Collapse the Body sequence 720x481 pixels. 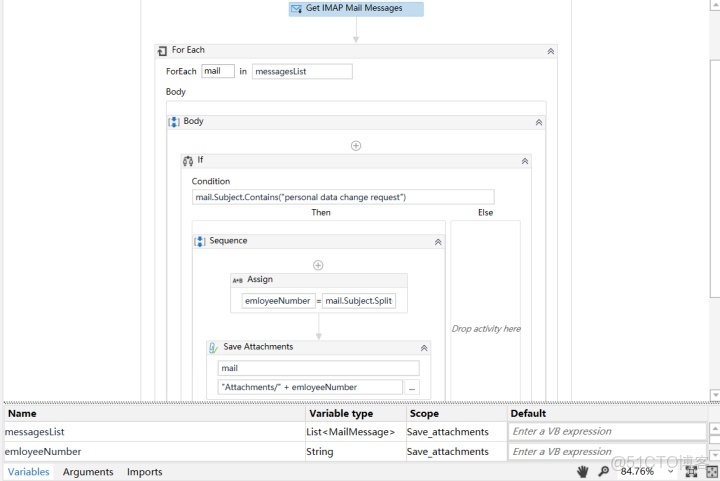539,122
